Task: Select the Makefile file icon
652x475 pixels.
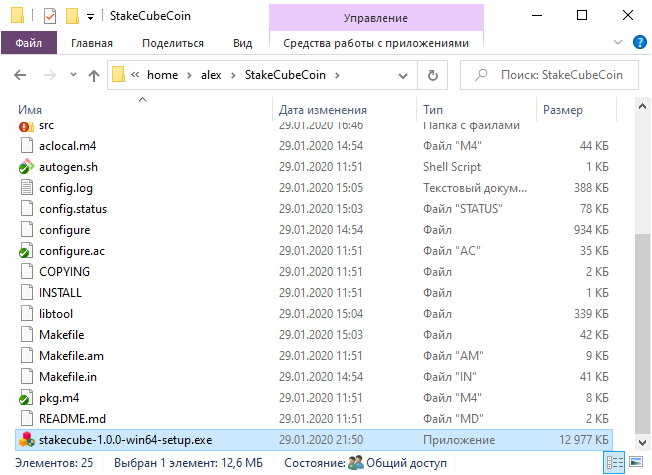Action: coord(27,334)
